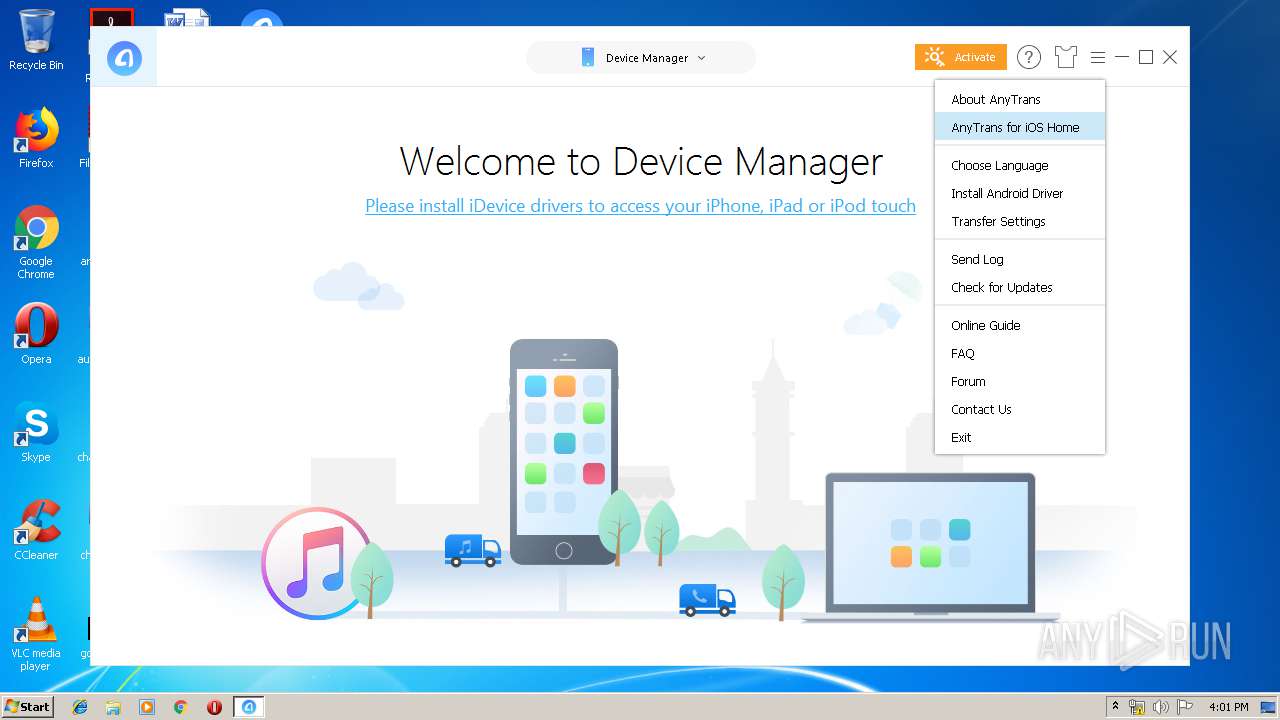Screen dimensions: 1280x720
Task: Click Send Log menu item
Action: point(1020,259)
